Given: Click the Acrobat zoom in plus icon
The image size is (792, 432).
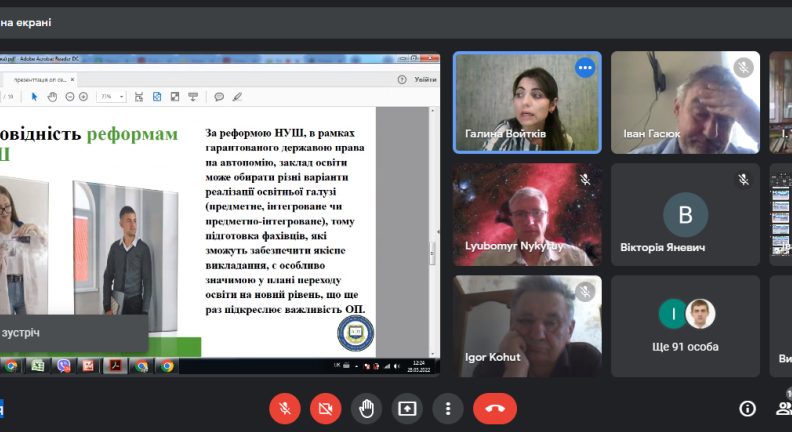Looking at the screenshot, I should (x=84, y=97).
